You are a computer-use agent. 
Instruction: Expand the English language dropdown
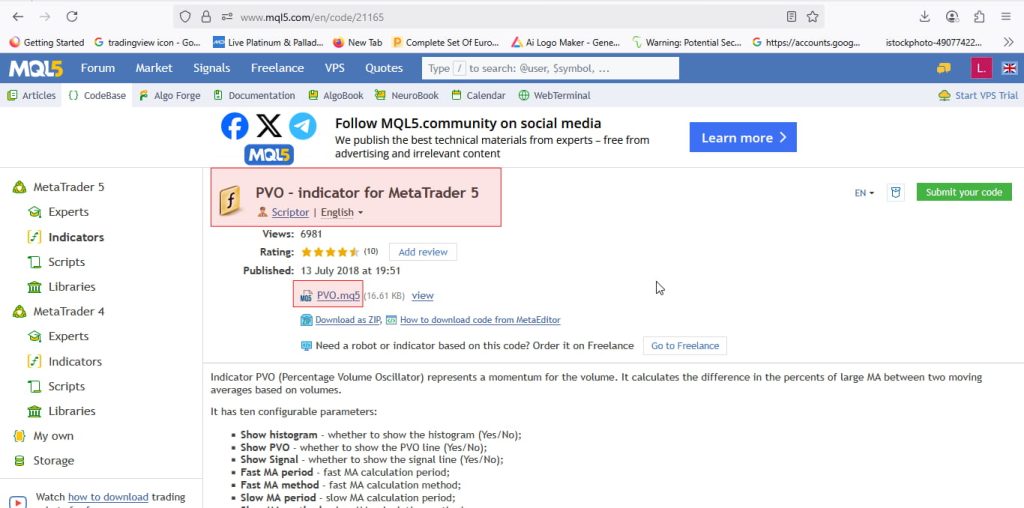[342, 212]
